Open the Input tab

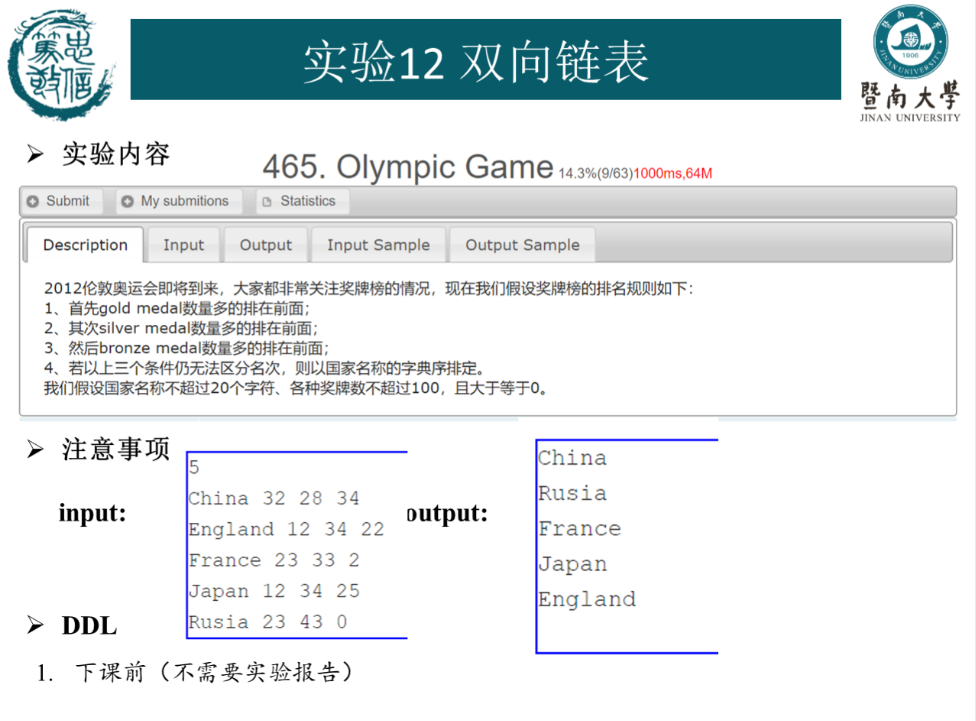[183, 245]
